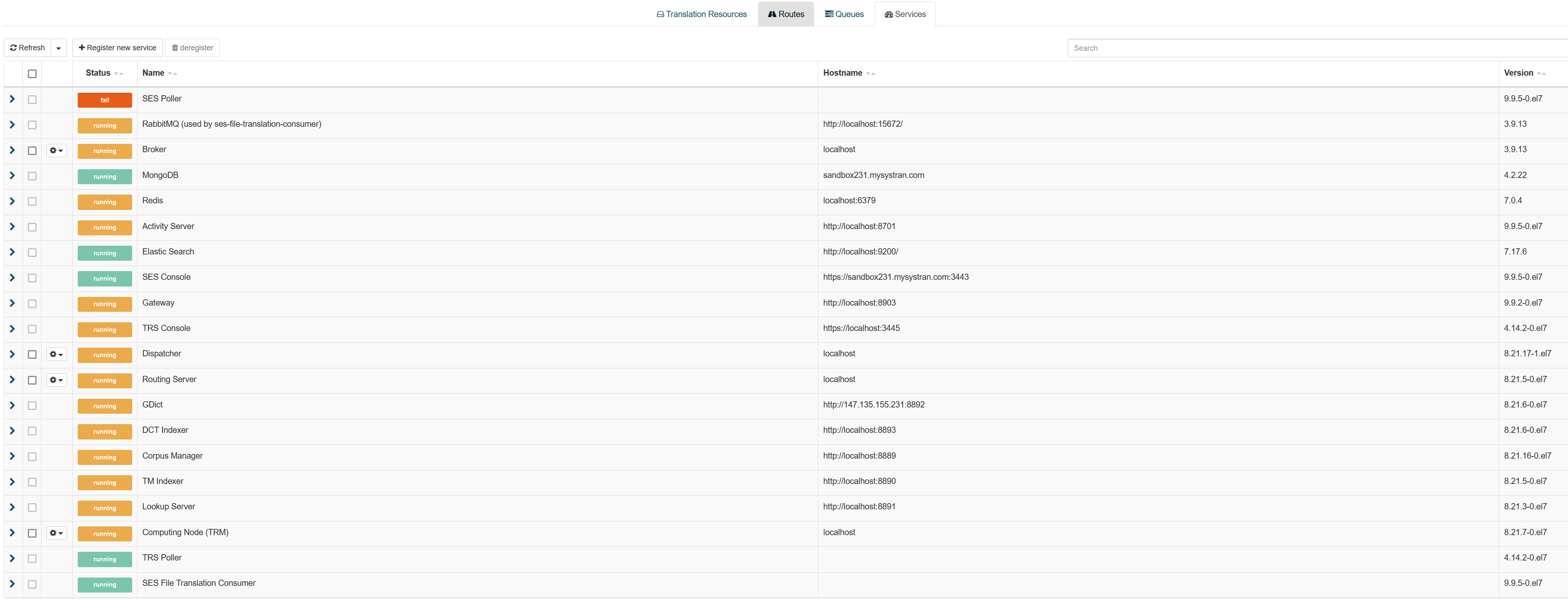Viewport: 1568px width, 600px height.
Task: Expand the Lookup Server row details
Action: click(x=12, y=507)
